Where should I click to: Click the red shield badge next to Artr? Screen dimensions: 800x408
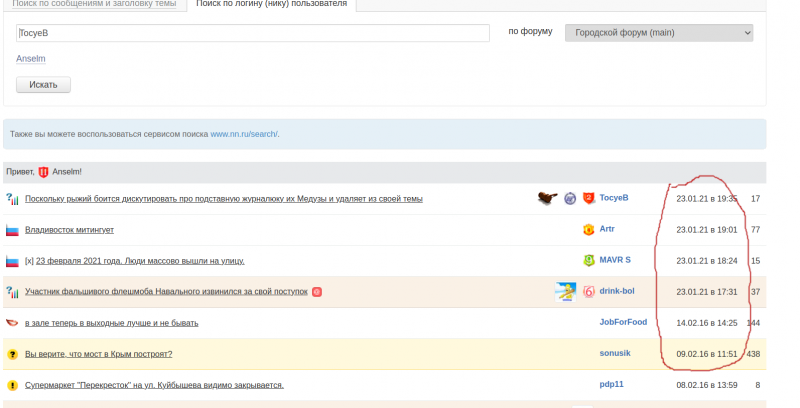tap(589, 230)
